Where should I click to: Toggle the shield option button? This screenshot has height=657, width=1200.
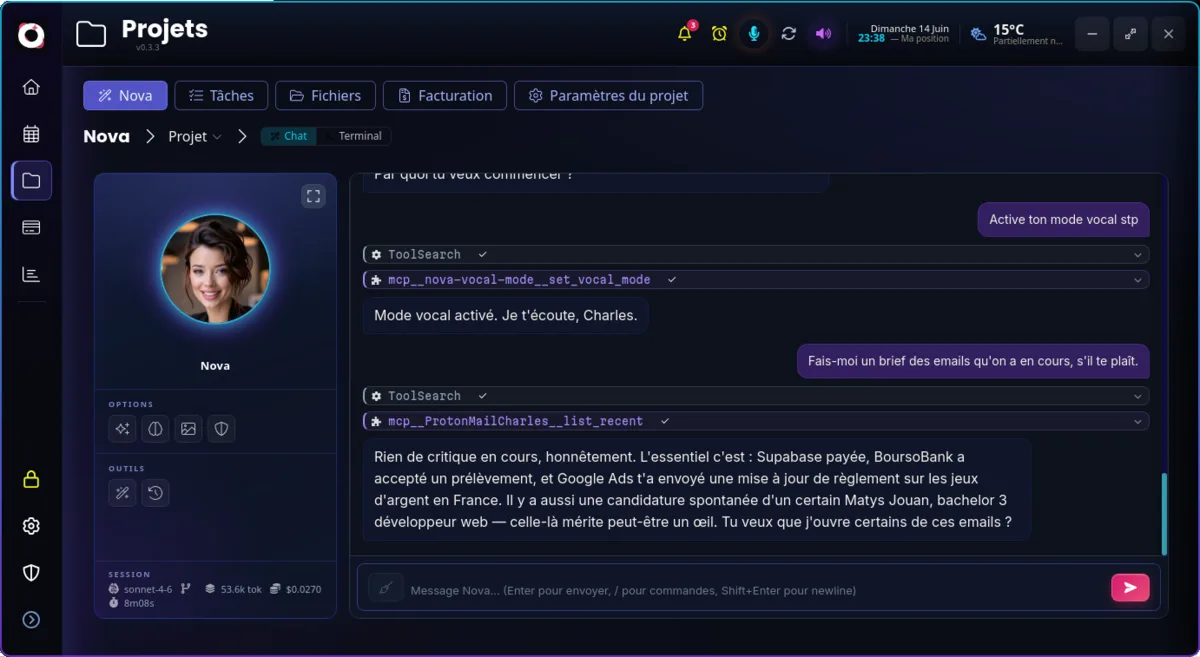[222, 429]
